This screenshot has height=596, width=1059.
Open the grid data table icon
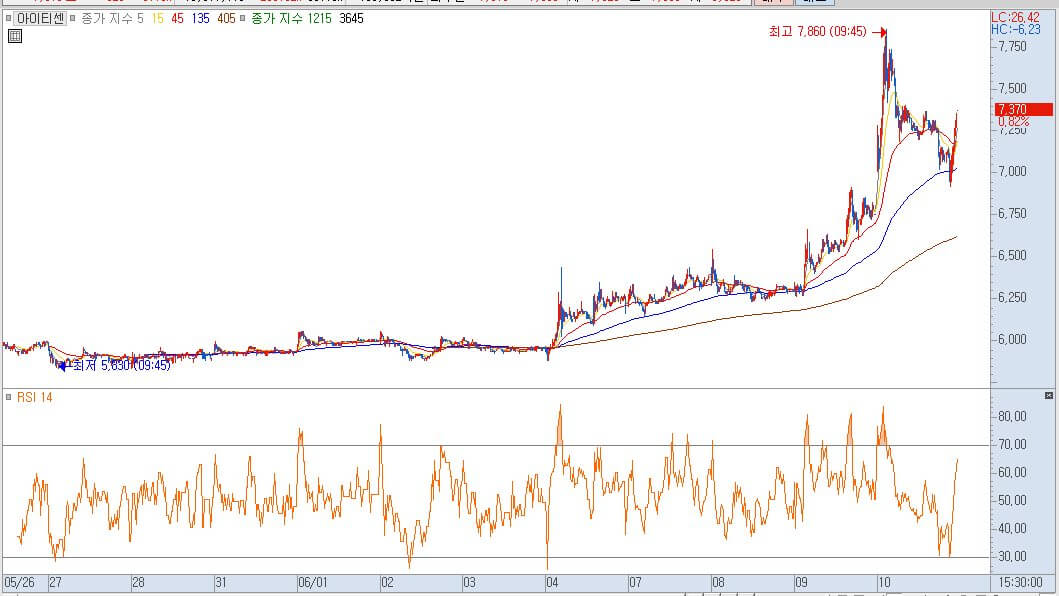15,36
